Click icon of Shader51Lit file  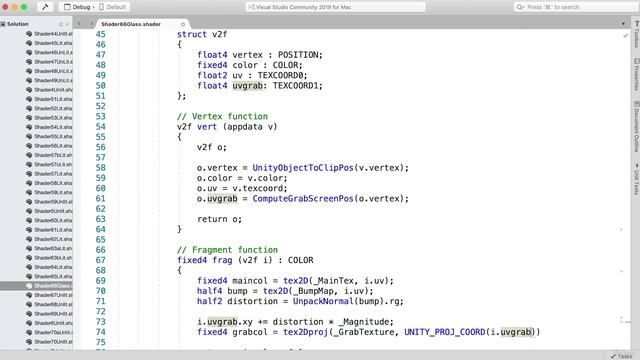coord(29,99)
